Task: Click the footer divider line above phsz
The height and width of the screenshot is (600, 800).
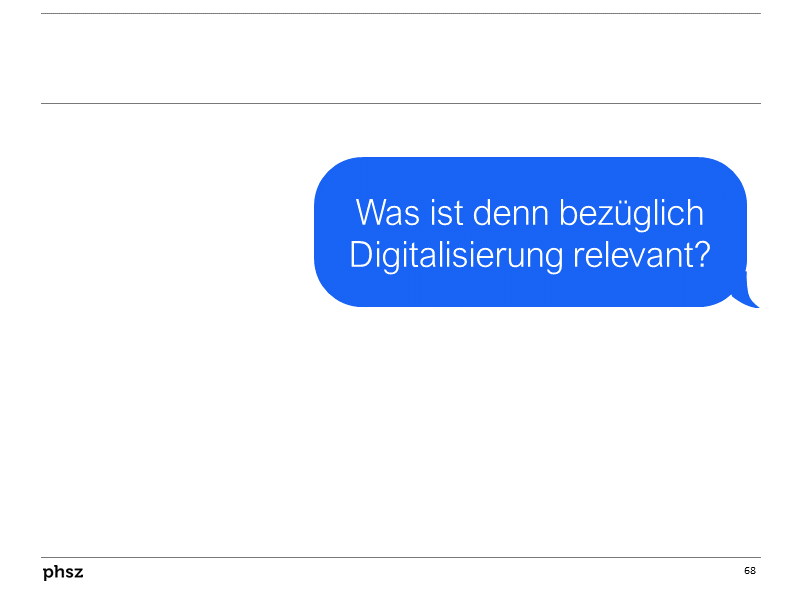Action: pos(401,557)
